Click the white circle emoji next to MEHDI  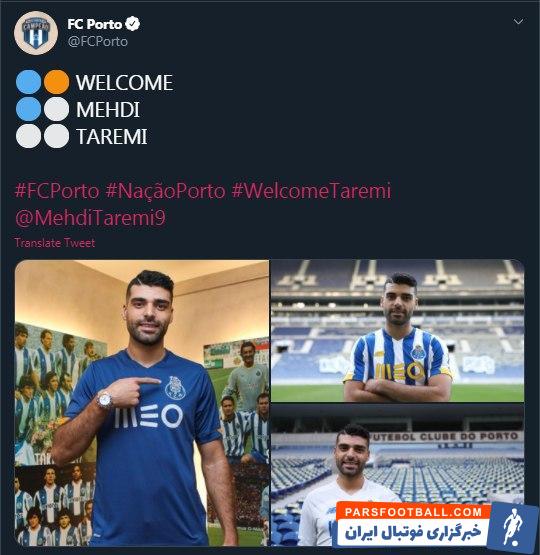pyautogui.click(x=56, y=109)
